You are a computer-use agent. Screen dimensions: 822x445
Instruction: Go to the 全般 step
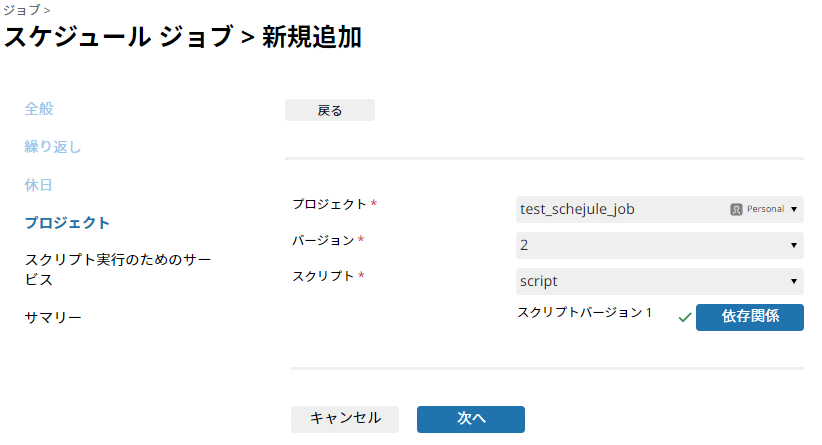click(39, 109)
